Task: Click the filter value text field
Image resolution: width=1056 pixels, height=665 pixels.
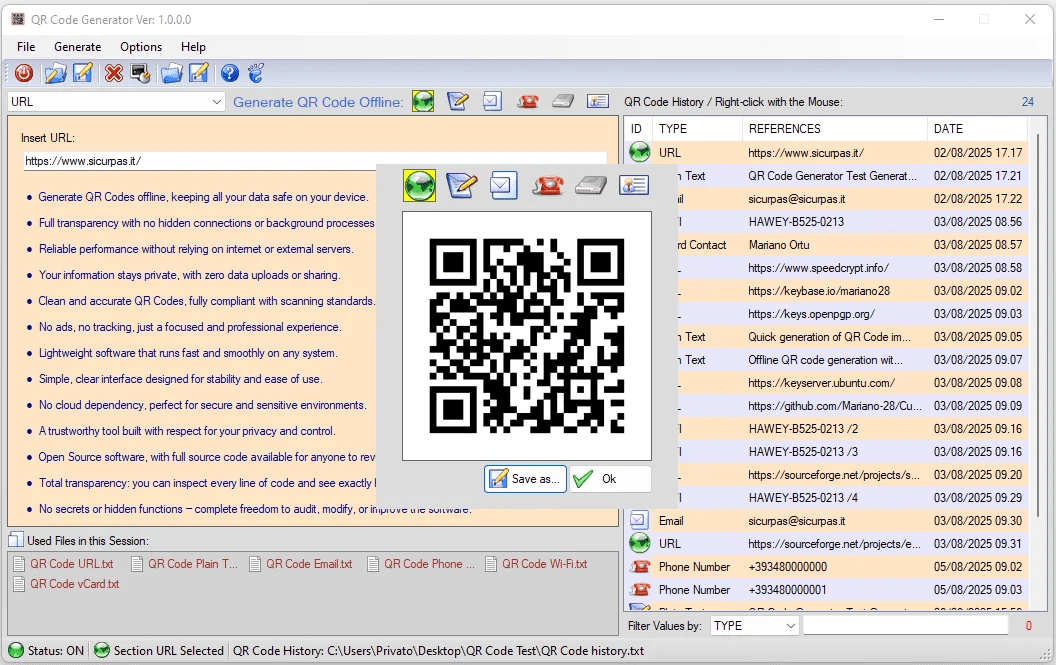Action: pos(905,625)
